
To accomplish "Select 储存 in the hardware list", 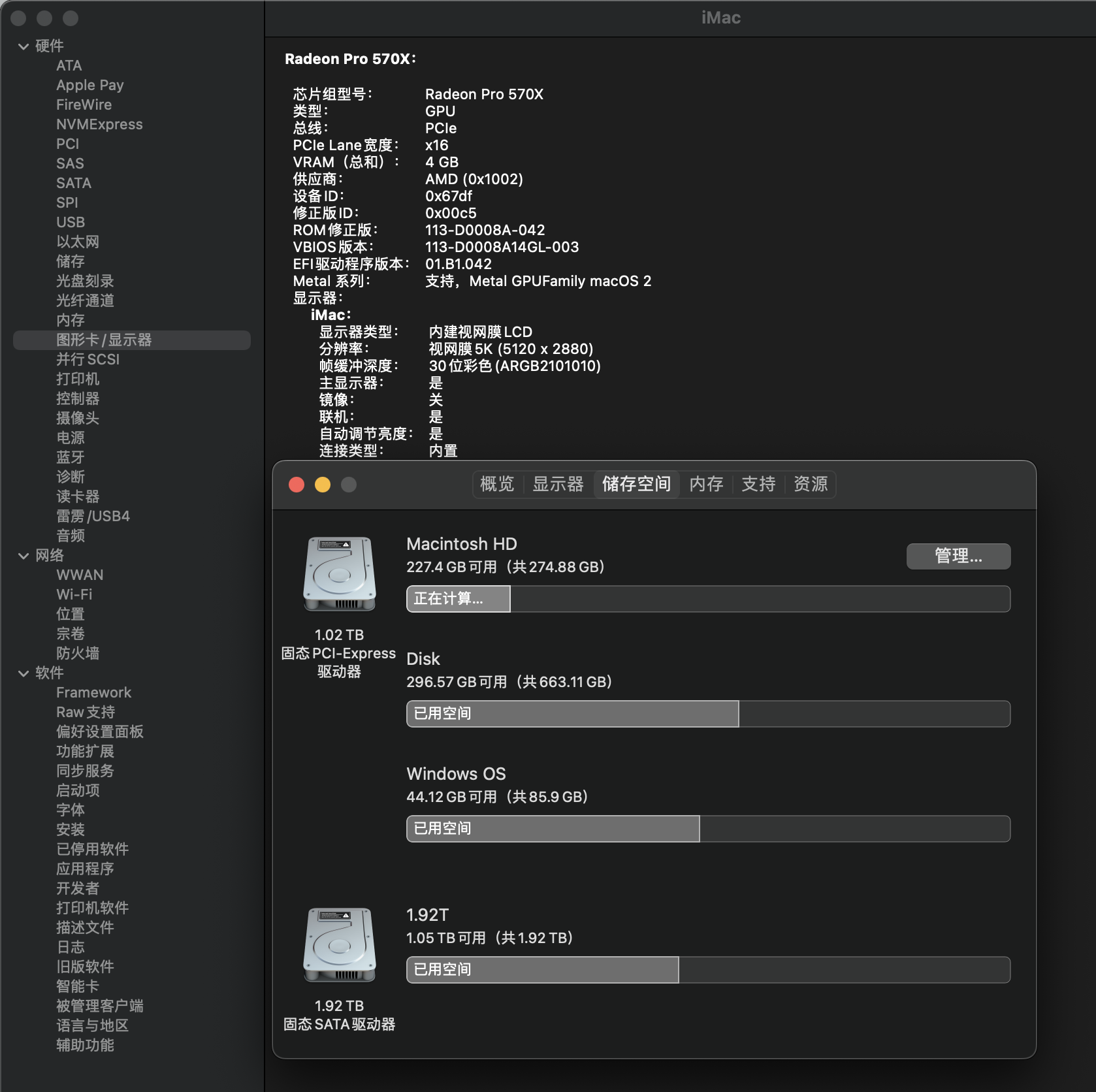I will [71, 262].
